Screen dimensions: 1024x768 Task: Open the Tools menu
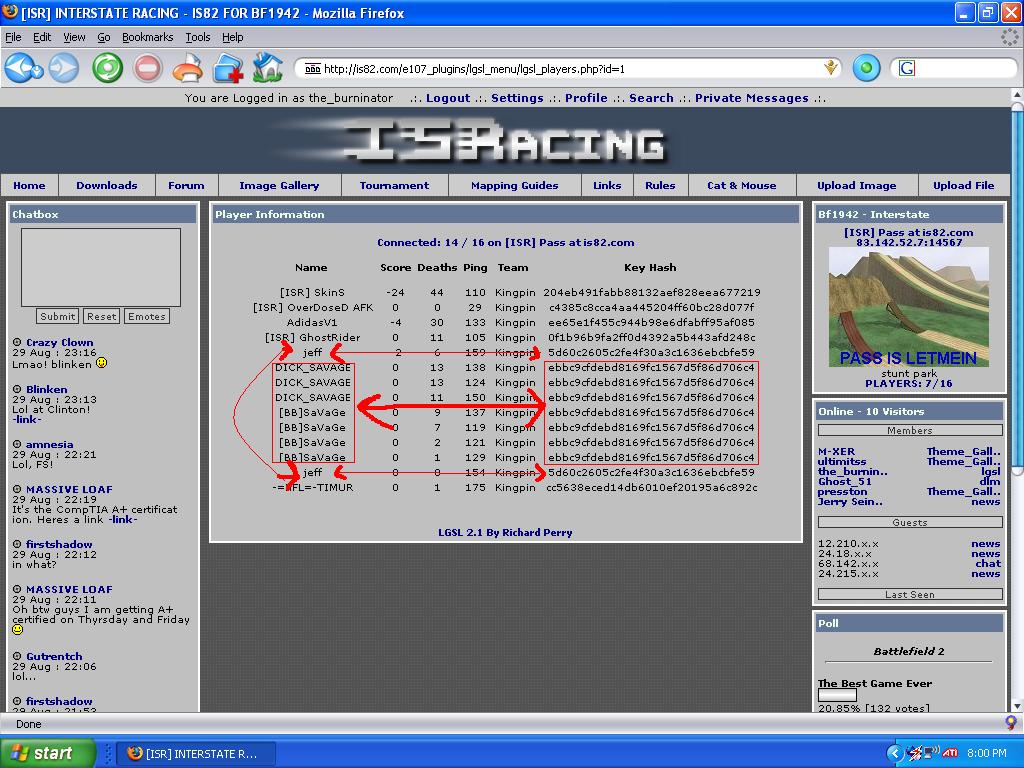[197, 37]
